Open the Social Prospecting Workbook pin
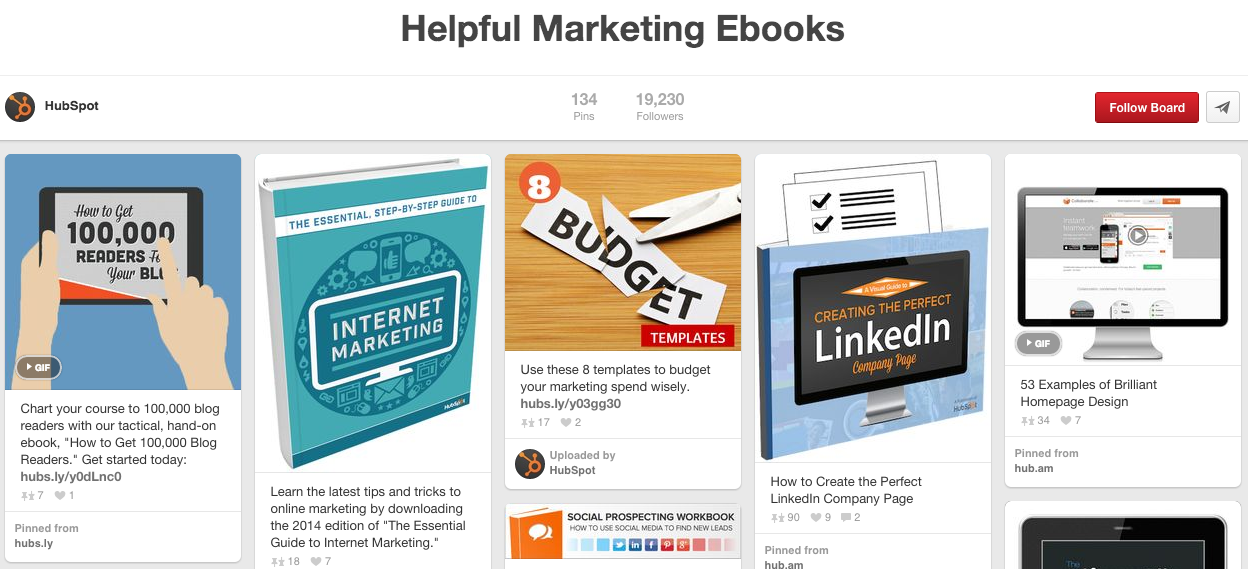The image size is (1248, 569). 623,531
